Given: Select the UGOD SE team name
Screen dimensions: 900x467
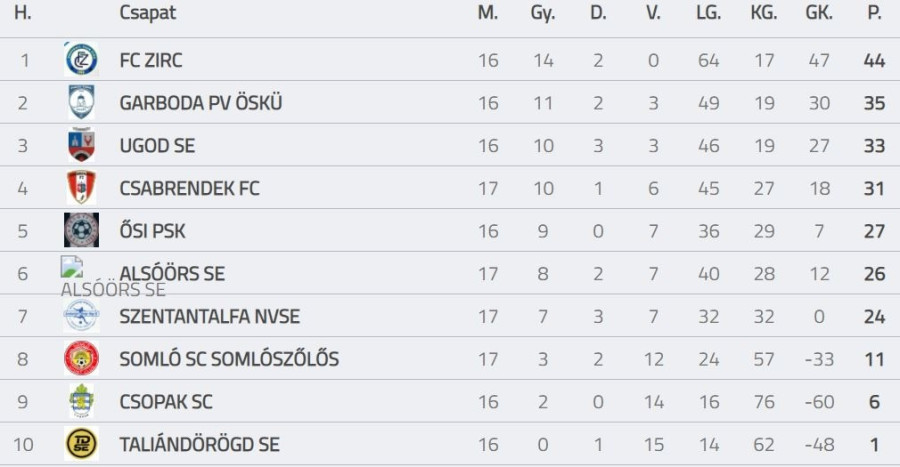Looking at the screenshot, I should (x=157, y=146).
